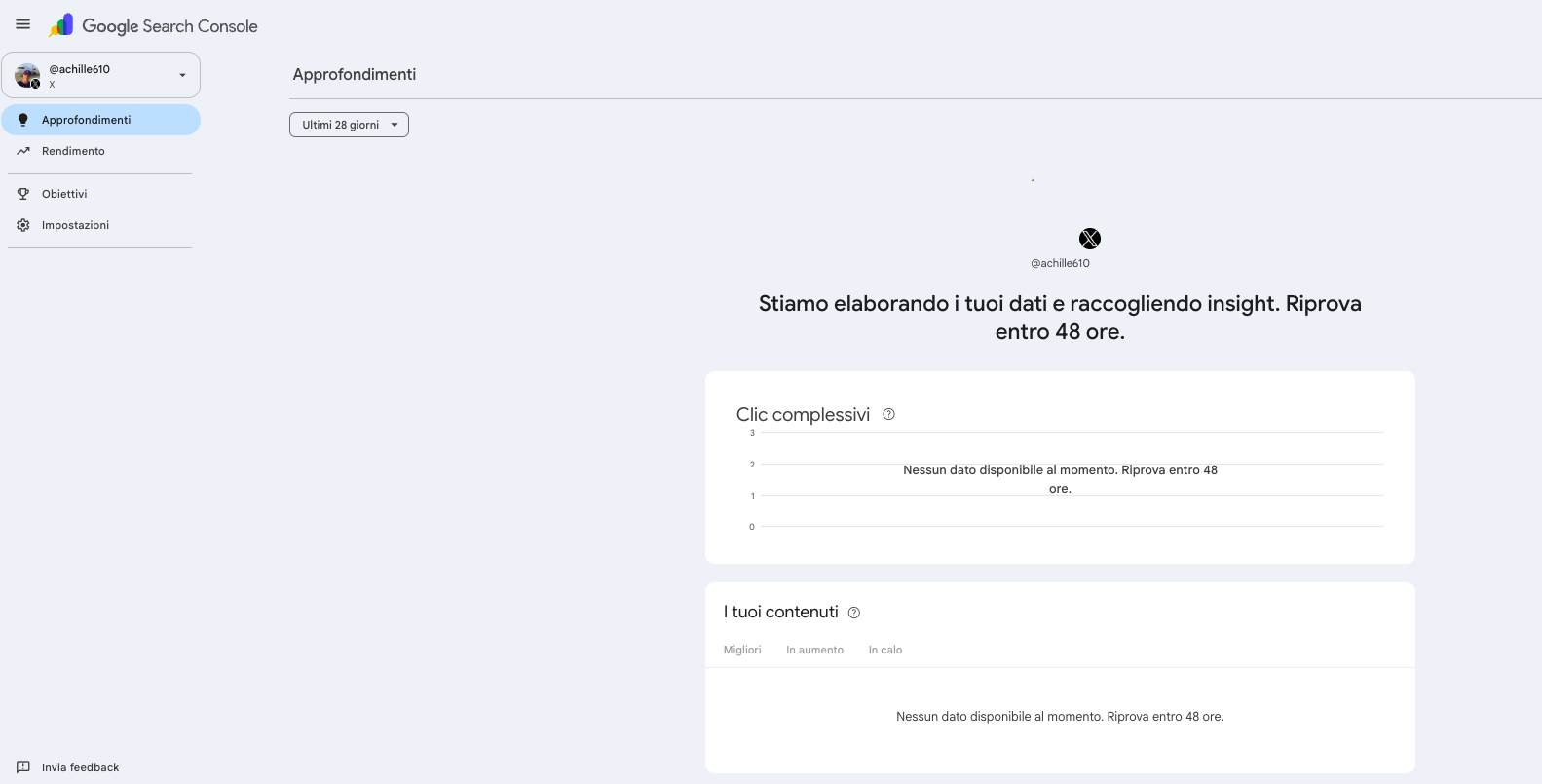Switch to the In calo tab
The image size is (1542, 784).
(x=885, y=650)
